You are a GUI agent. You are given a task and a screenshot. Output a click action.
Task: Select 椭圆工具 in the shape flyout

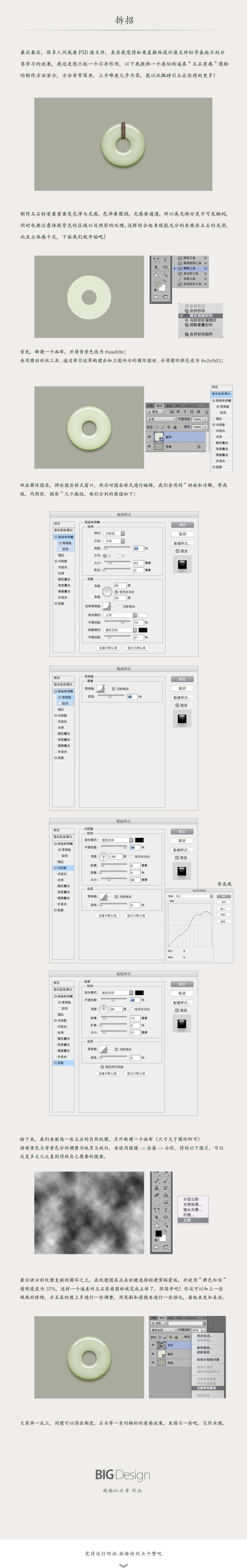click(190, 268)
